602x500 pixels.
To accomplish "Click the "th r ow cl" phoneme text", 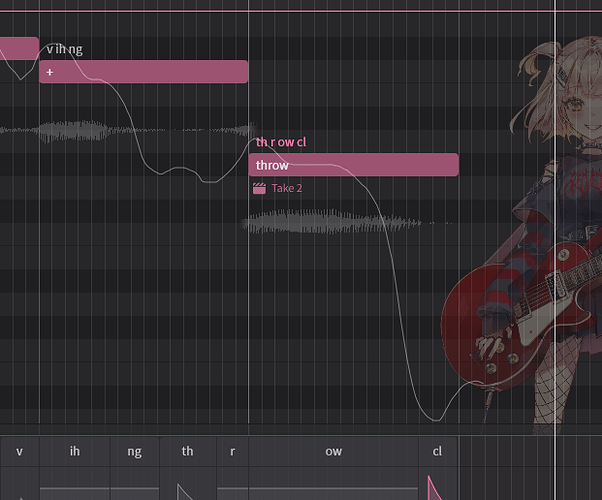I will 281,142.
